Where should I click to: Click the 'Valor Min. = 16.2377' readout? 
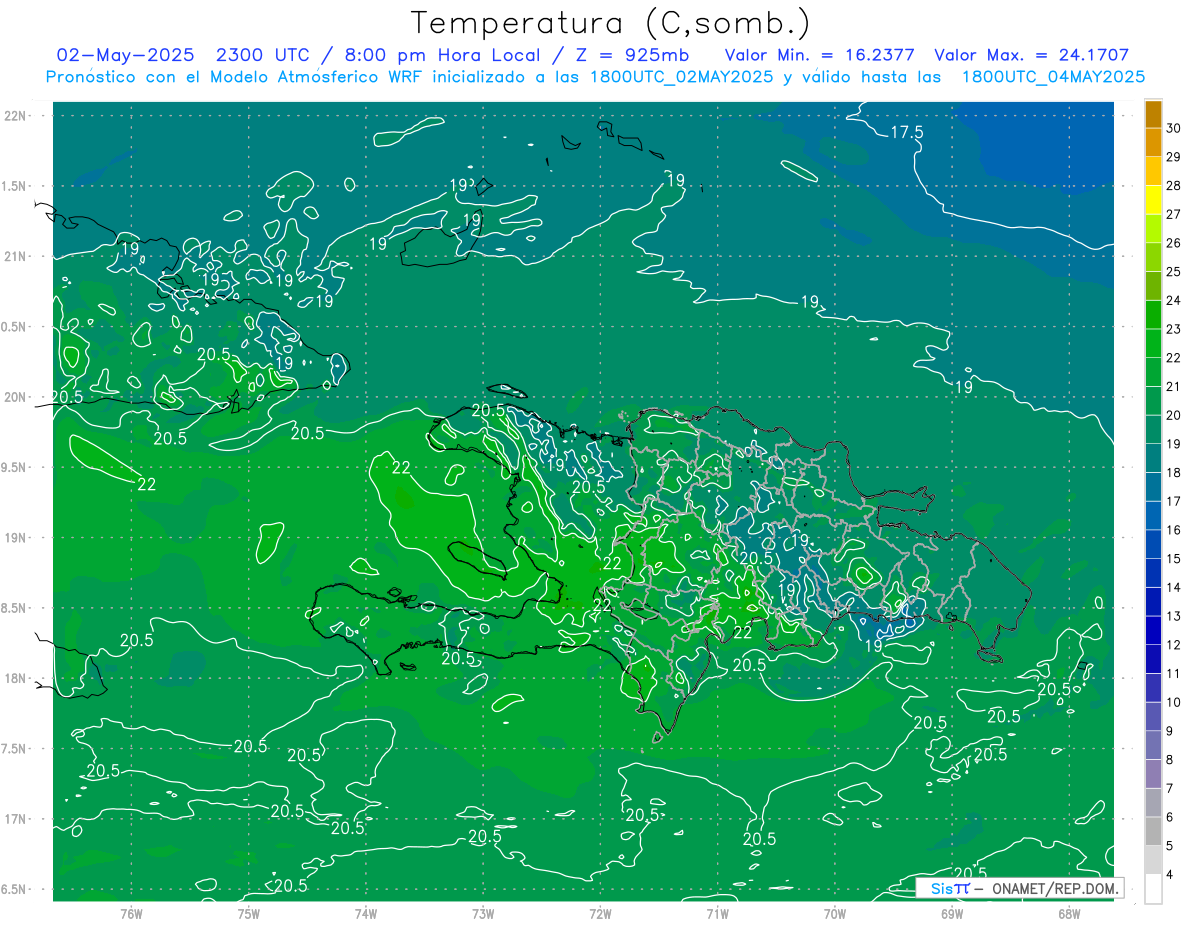click(x=820, y=55)
